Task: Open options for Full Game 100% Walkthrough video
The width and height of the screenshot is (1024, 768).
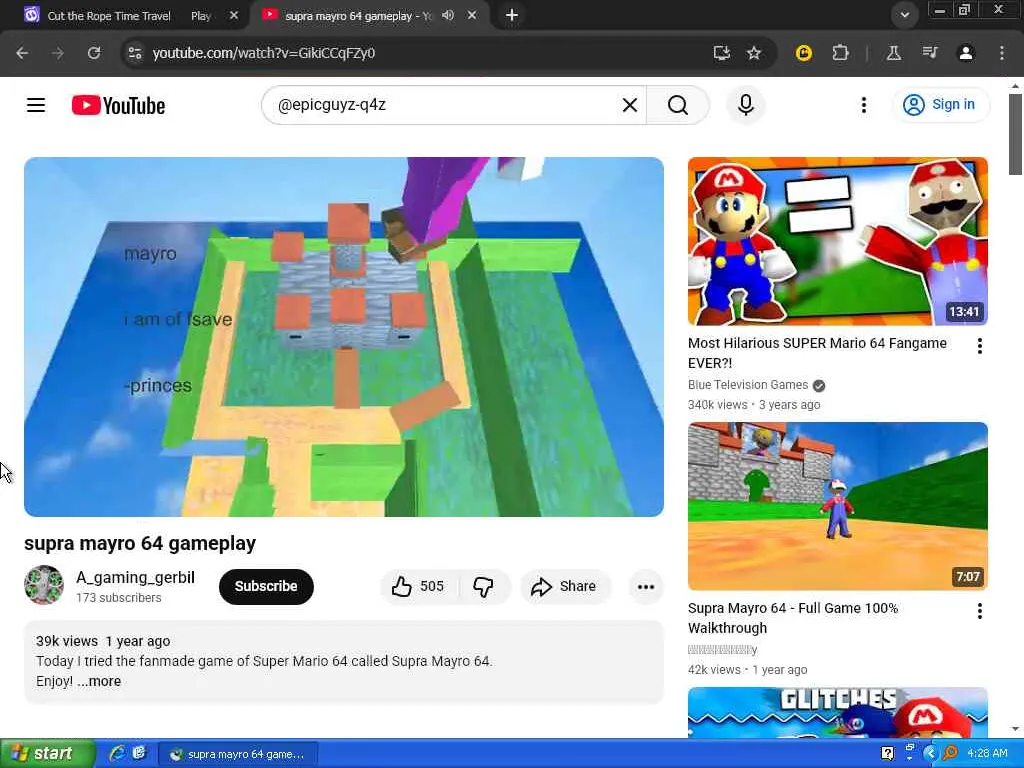Action: click(x=979, y=611)
